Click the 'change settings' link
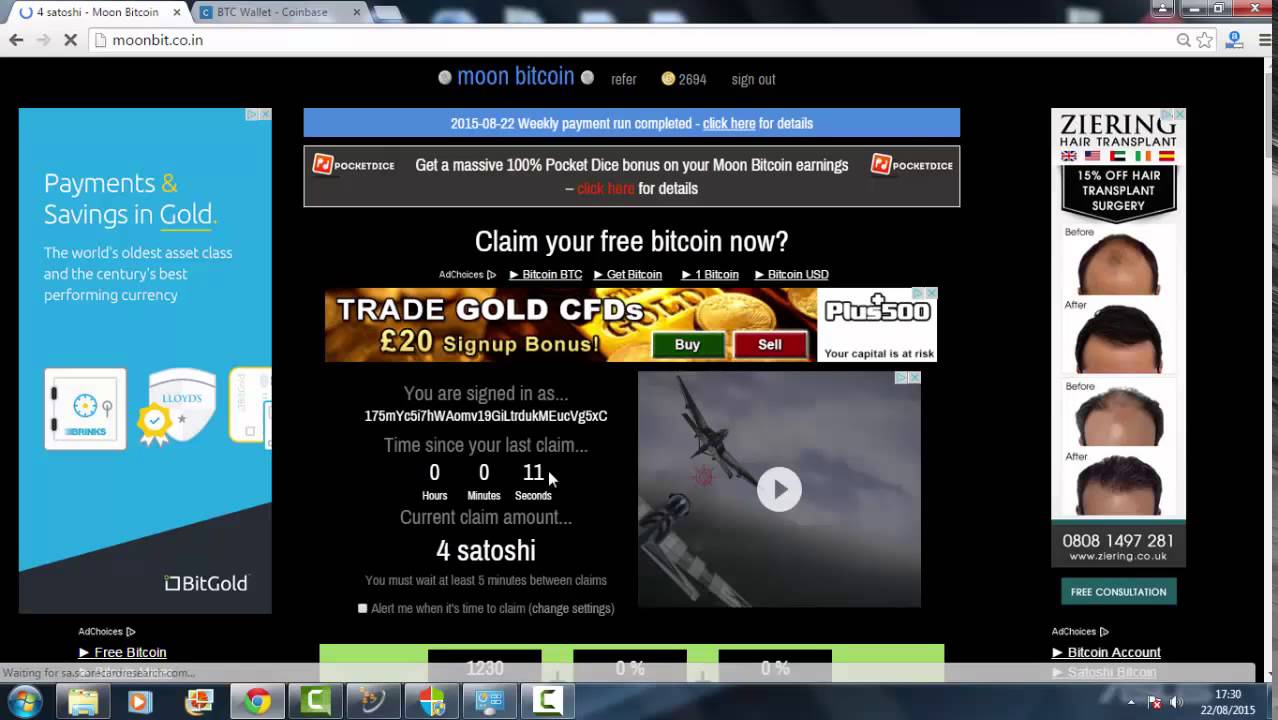This screenshot has height=720, width=1278. point(571,608)
